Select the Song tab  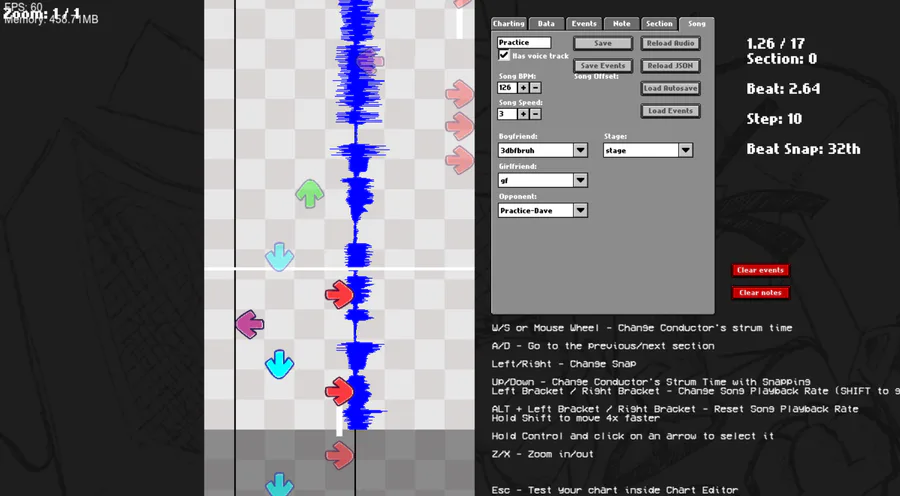pyautogui.click(x=697, y=24)
